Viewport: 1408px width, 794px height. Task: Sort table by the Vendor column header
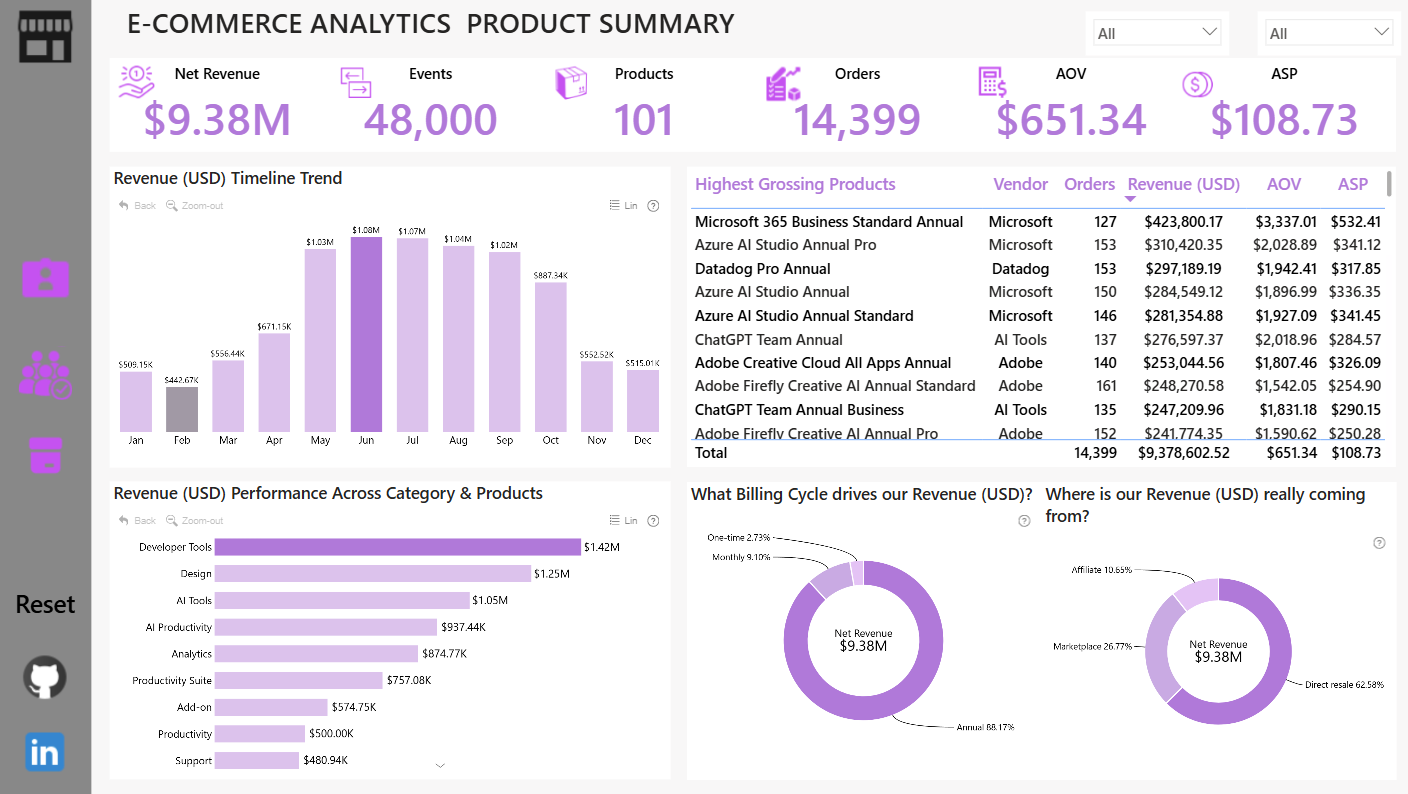(1020, 184)
